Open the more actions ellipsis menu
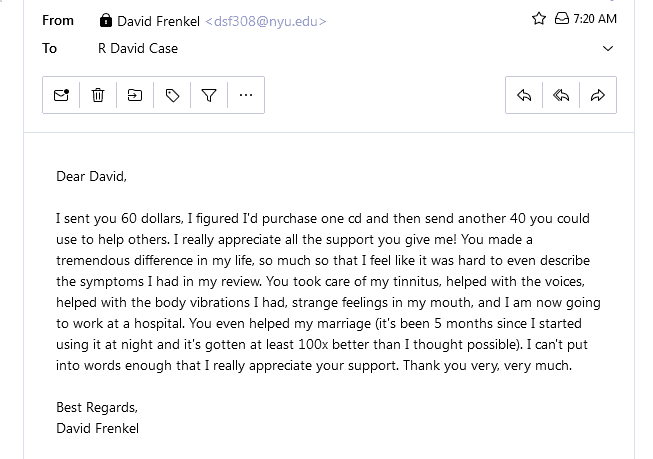653x459 pixels. 246,95
